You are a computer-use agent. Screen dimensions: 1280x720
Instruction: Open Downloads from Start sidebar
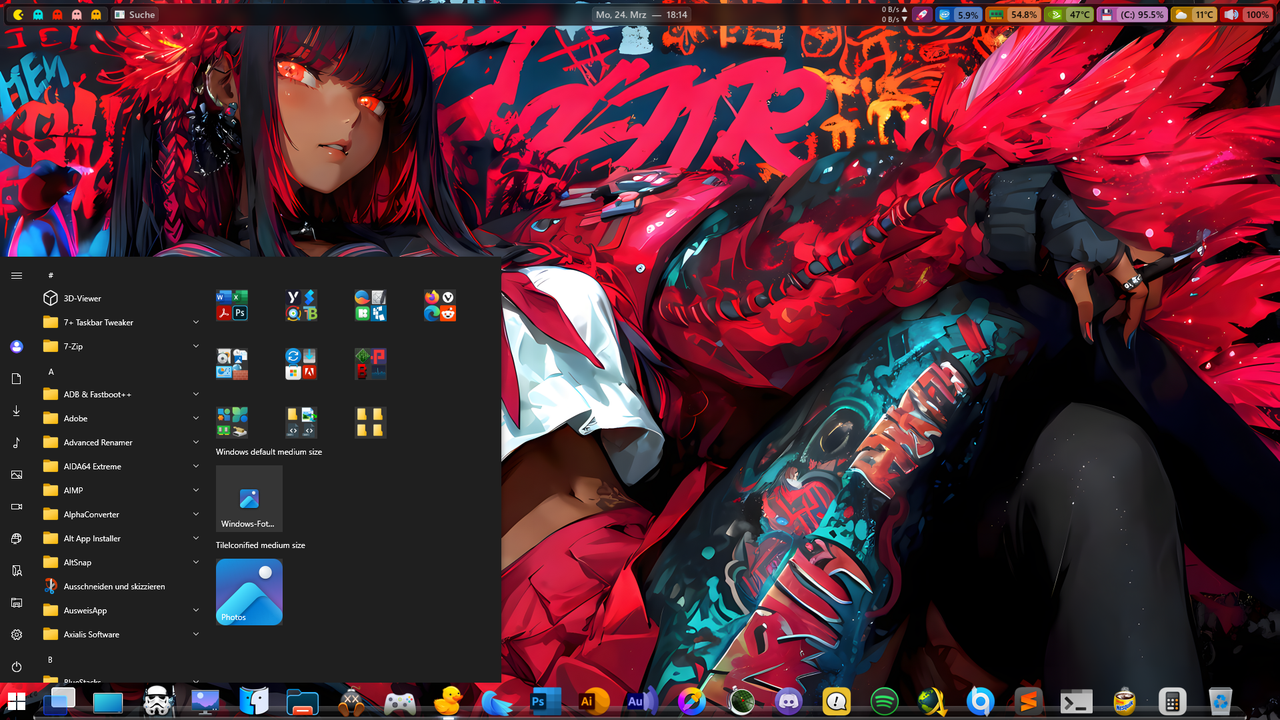point(16,411)
